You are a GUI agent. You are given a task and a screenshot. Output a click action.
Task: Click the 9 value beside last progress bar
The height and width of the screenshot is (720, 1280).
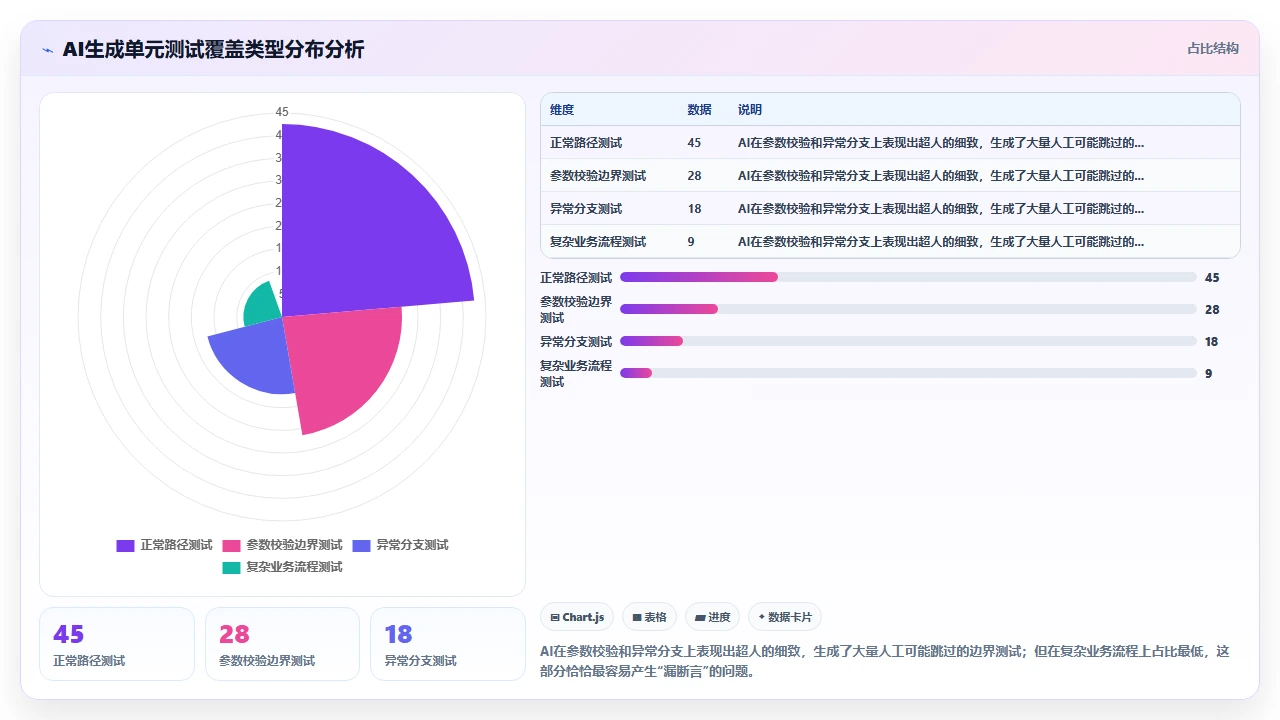1209,374
